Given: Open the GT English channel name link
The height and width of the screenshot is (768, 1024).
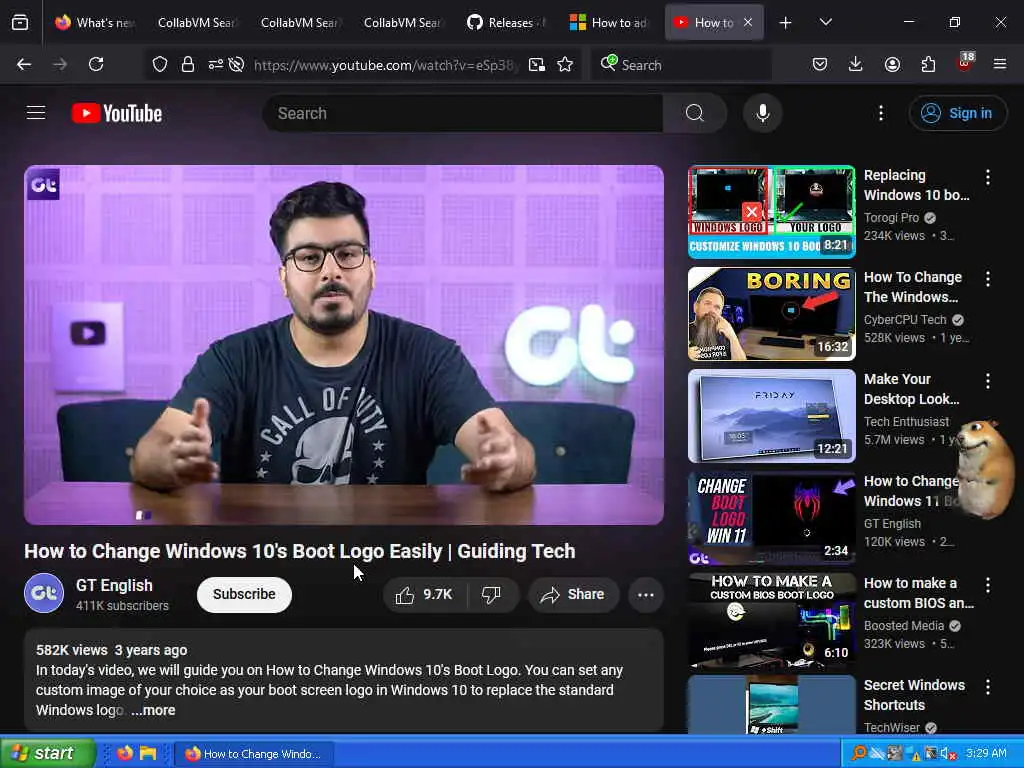Looking at the screenshot, I should pyautogui.click(x=114, y=585).
